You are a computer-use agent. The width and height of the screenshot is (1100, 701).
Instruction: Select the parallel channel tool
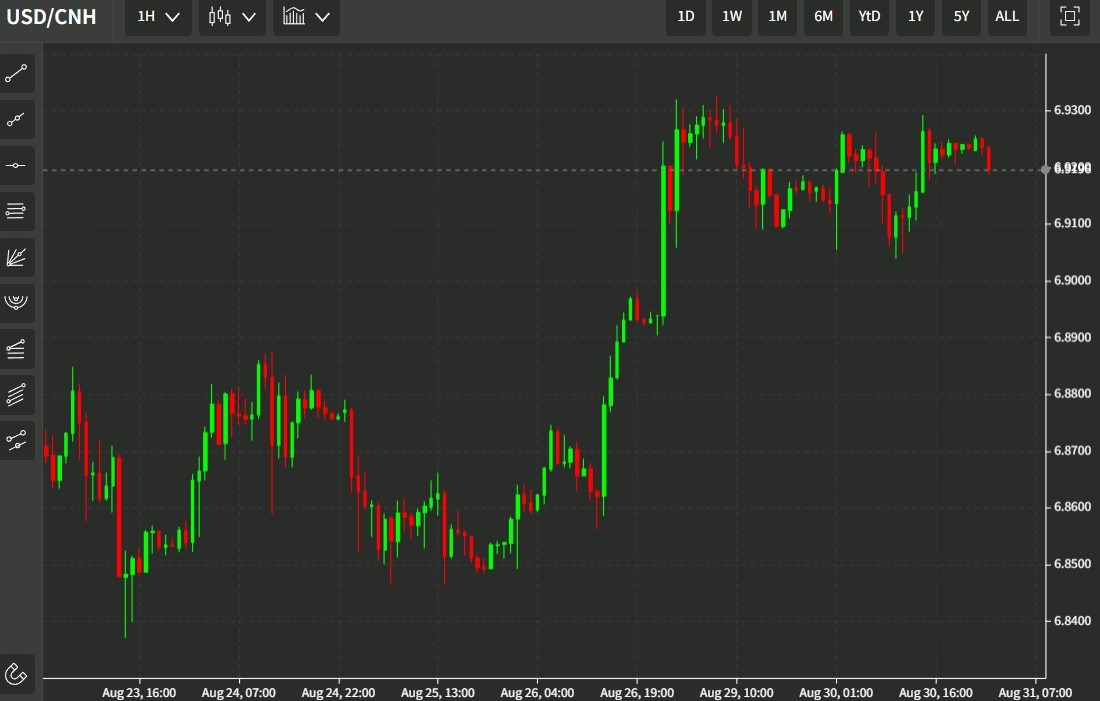click(16, 395)
